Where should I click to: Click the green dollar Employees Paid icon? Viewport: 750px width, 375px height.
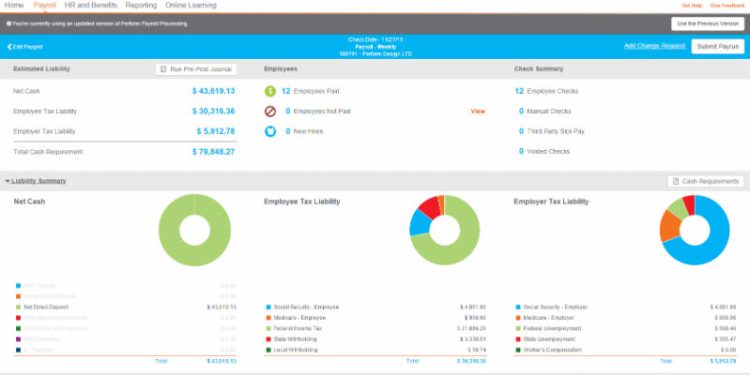click(270, 91)
